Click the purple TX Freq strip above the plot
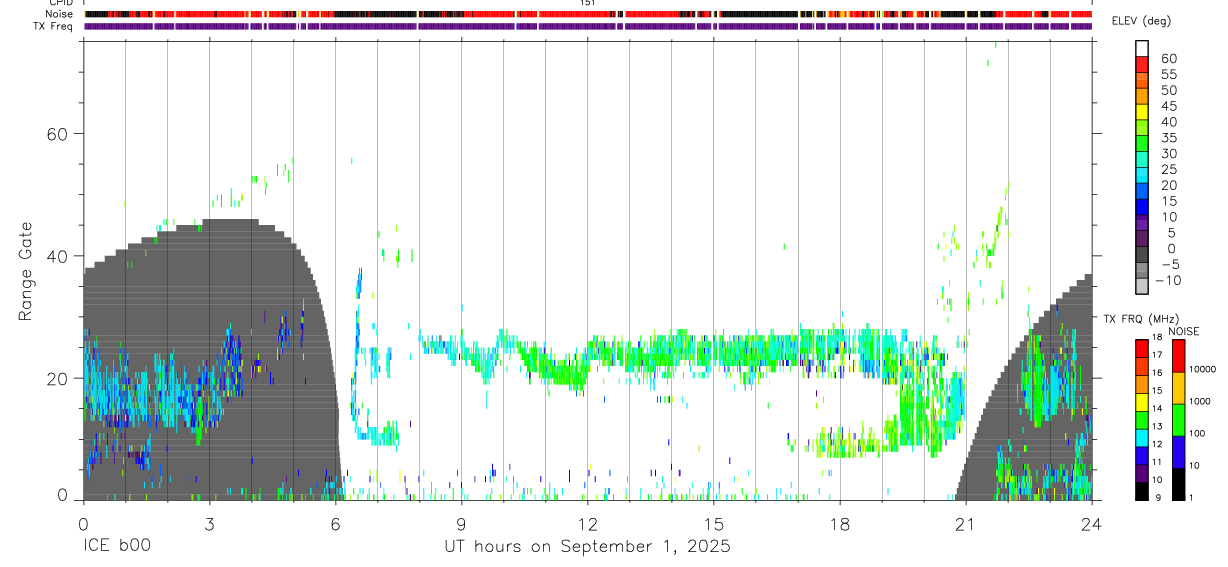The image size is (1228, 567). pyautogui.click(x=588, y=26)
